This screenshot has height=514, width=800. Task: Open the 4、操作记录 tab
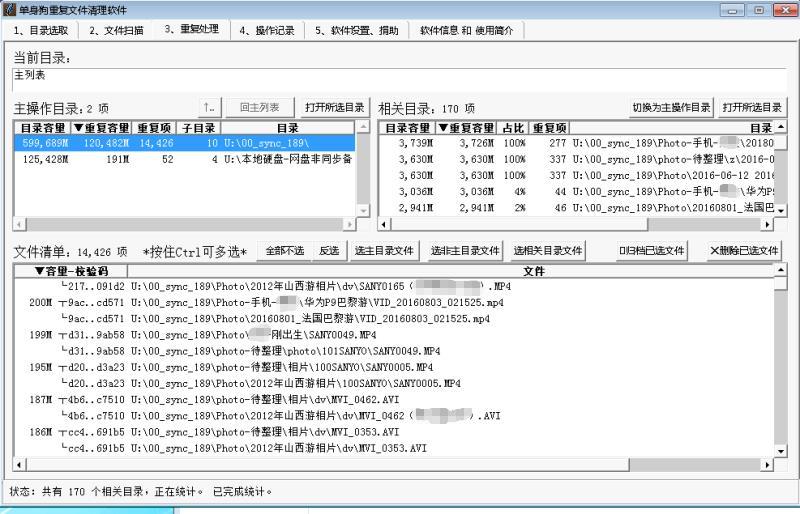267,31
